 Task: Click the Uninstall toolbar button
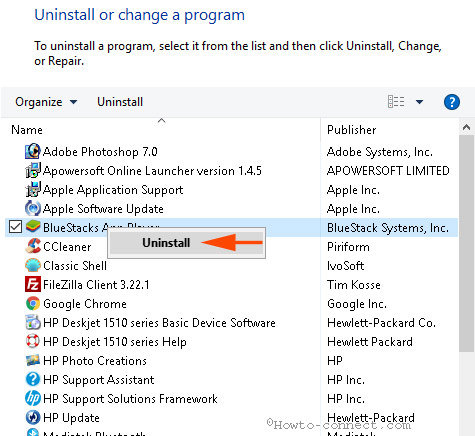(x=120, y=102)
